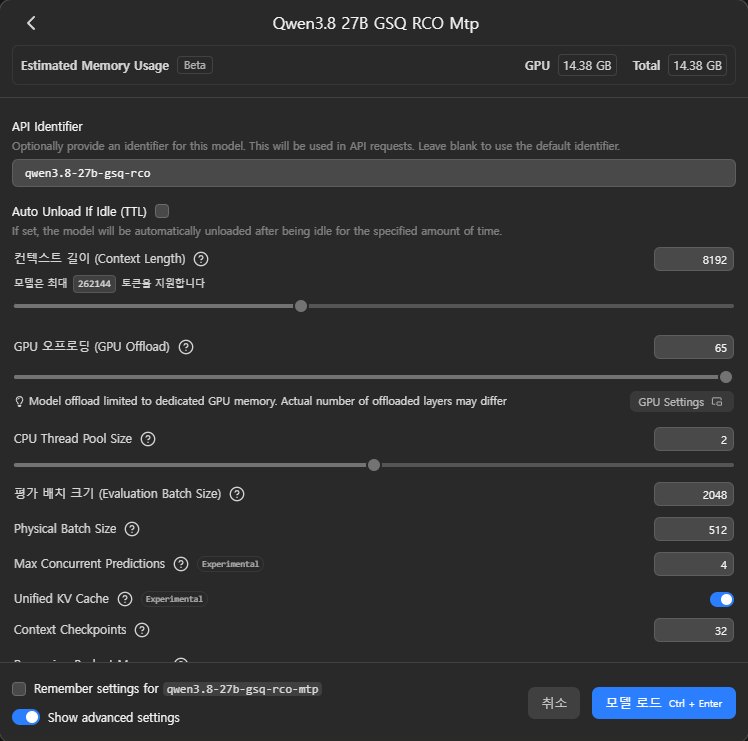Edit Evaluation Batch Size value 2048
The width and height of the screenshot is (748, 741).
(693, 494)
